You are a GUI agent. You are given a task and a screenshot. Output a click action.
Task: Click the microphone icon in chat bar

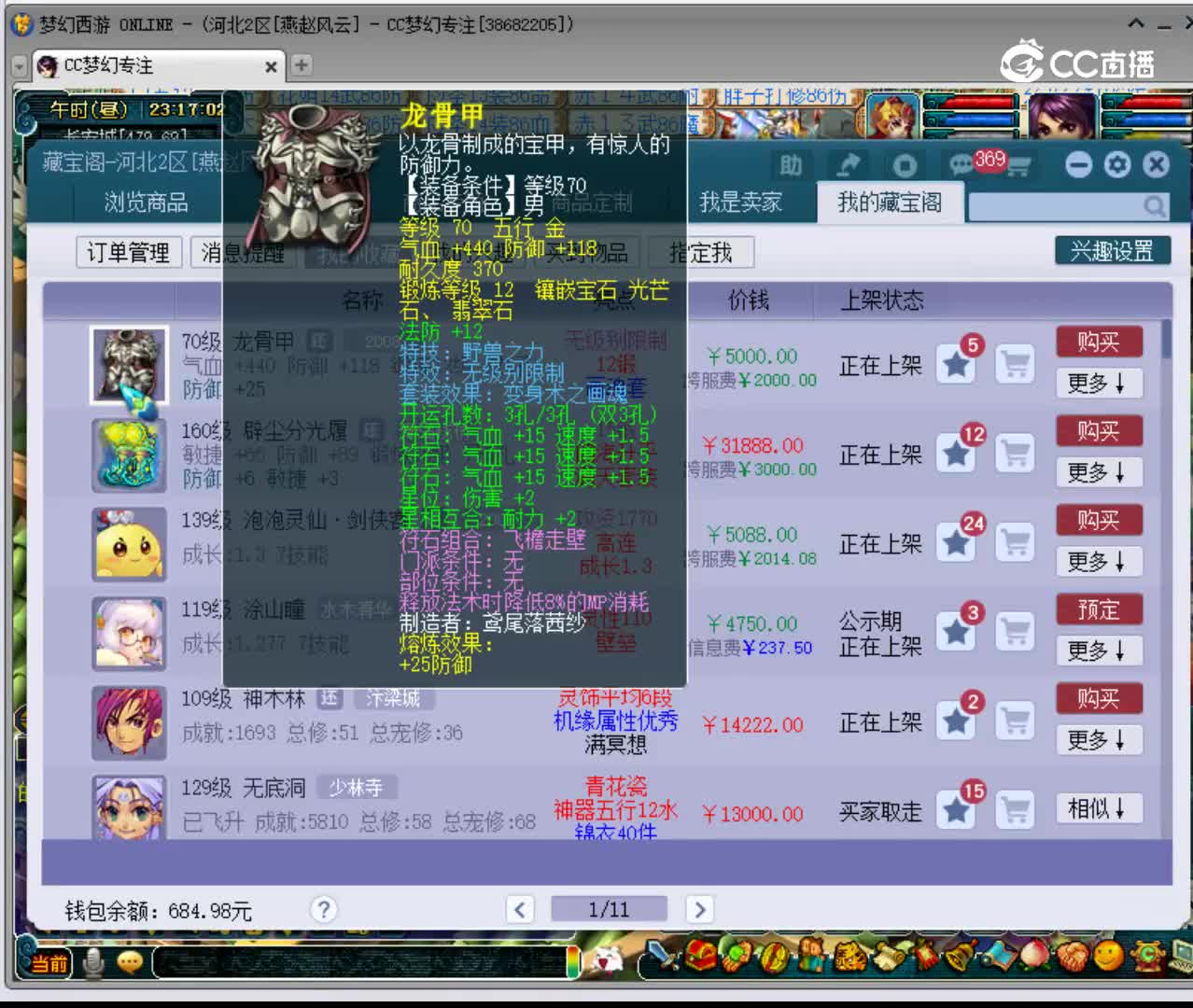[x=93, y=962]
